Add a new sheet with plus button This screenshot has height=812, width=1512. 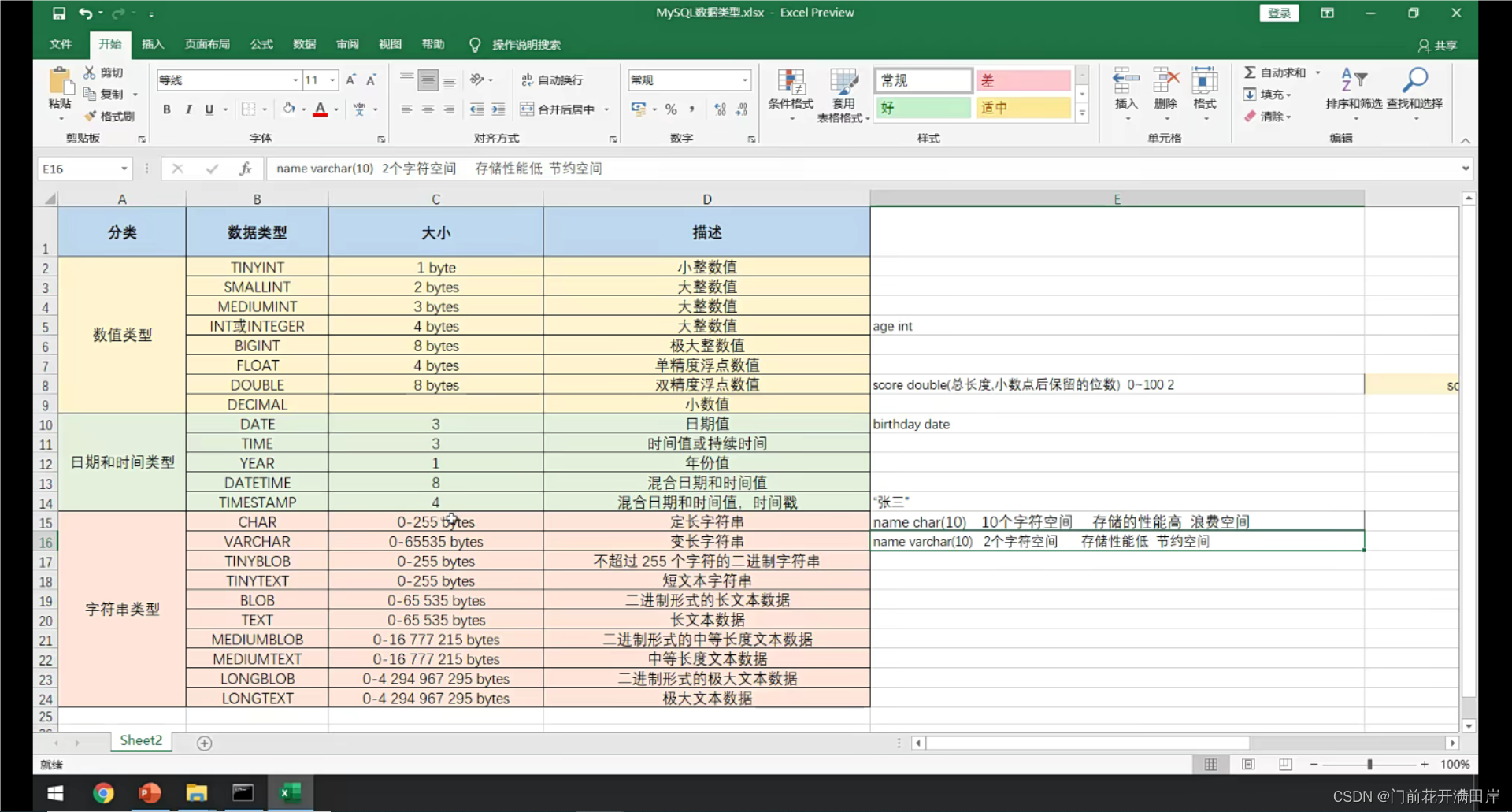[x=205, y=743]
